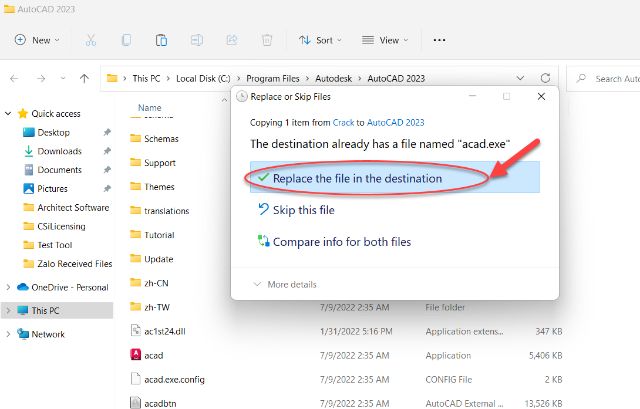Open the New item dropdown
Screen dimensions: 640x409
click(37, 40)
